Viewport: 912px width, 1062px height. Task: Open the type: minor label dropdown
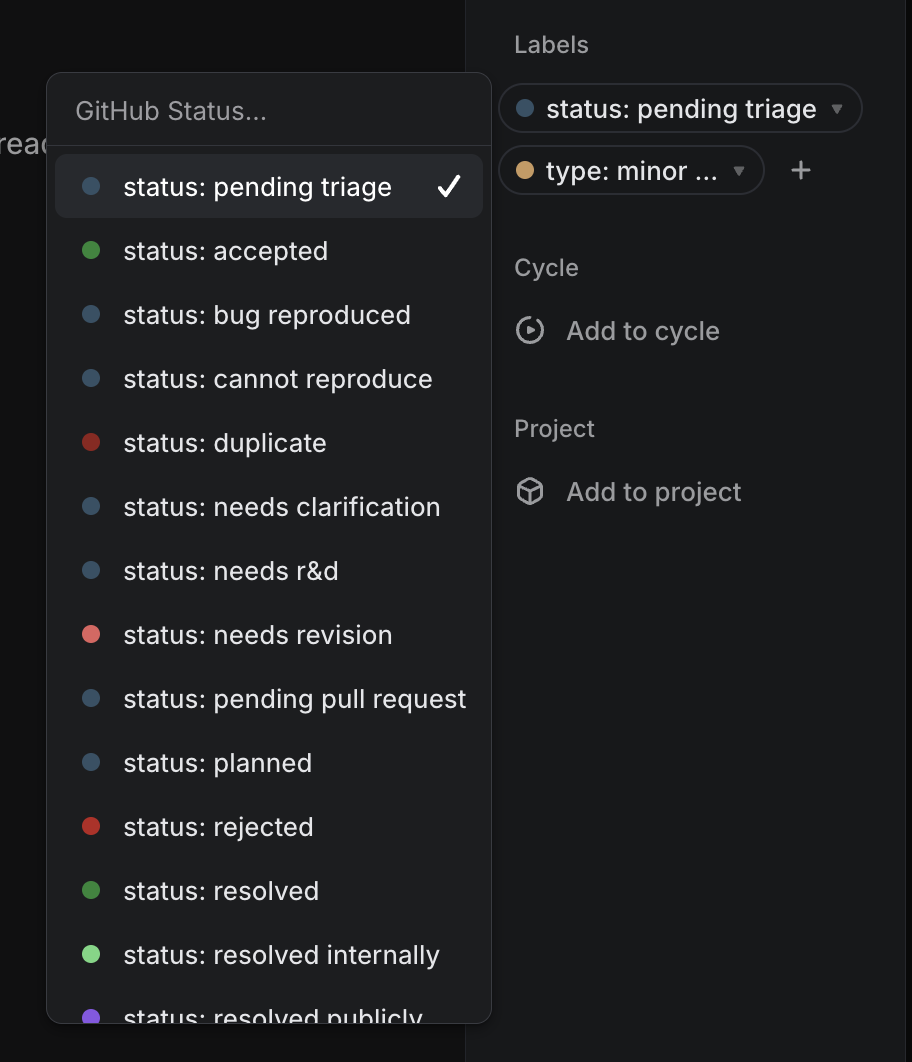632,171
